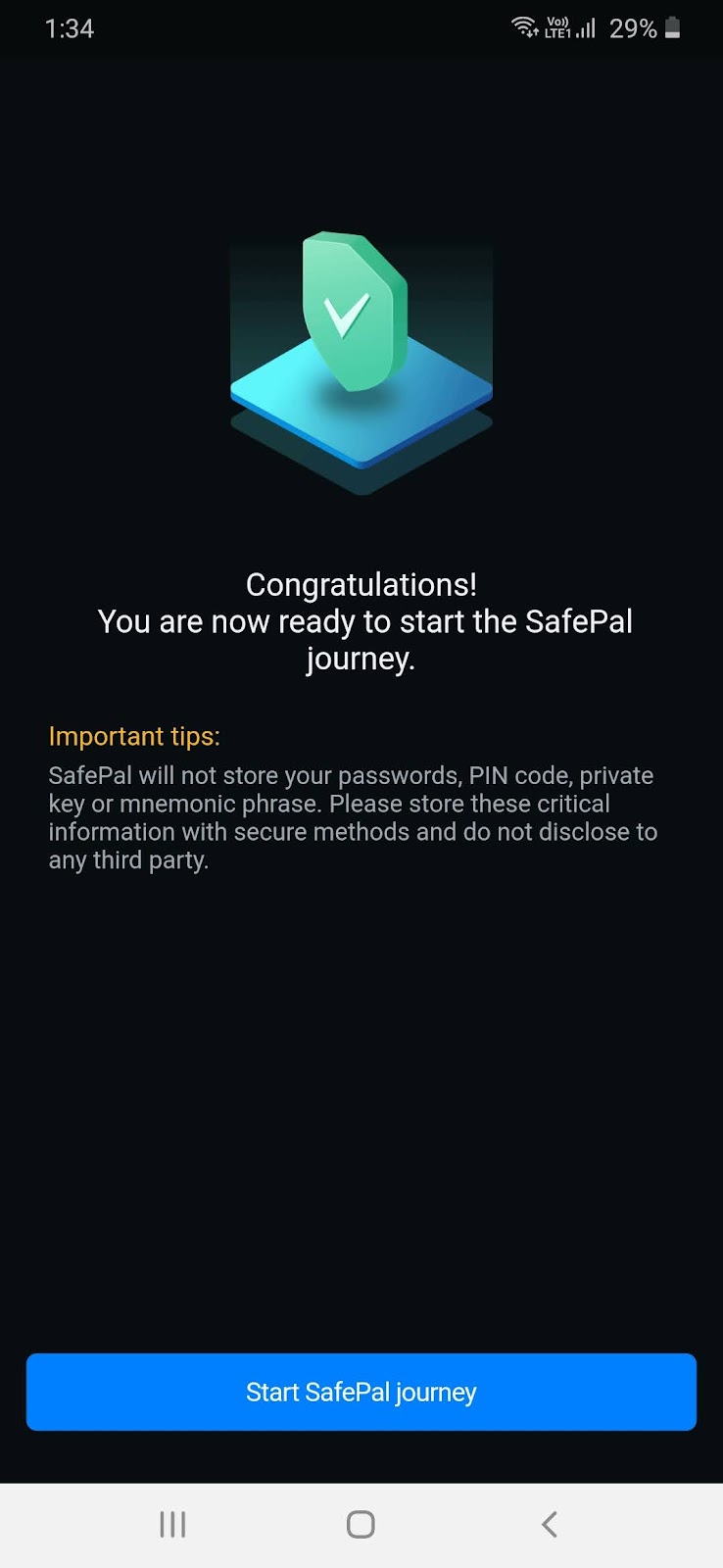This screenshot has height=1568, width=723.
Task: Tap the white checkmark on the shield
Action: coord(346,316)
